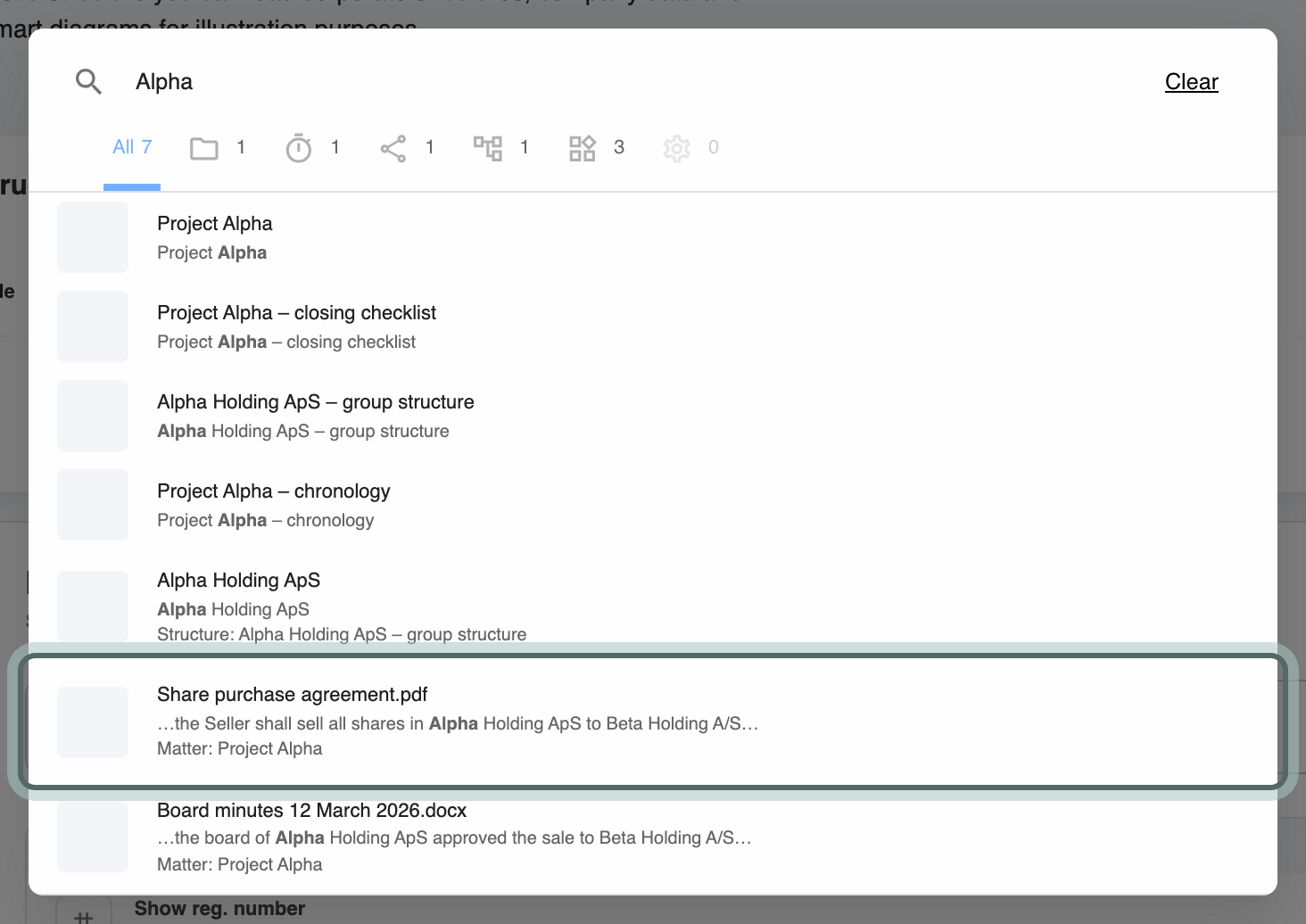Open "Project Alpha – chronology" result
Screen dimensions: 1306x924
point(653,505)
